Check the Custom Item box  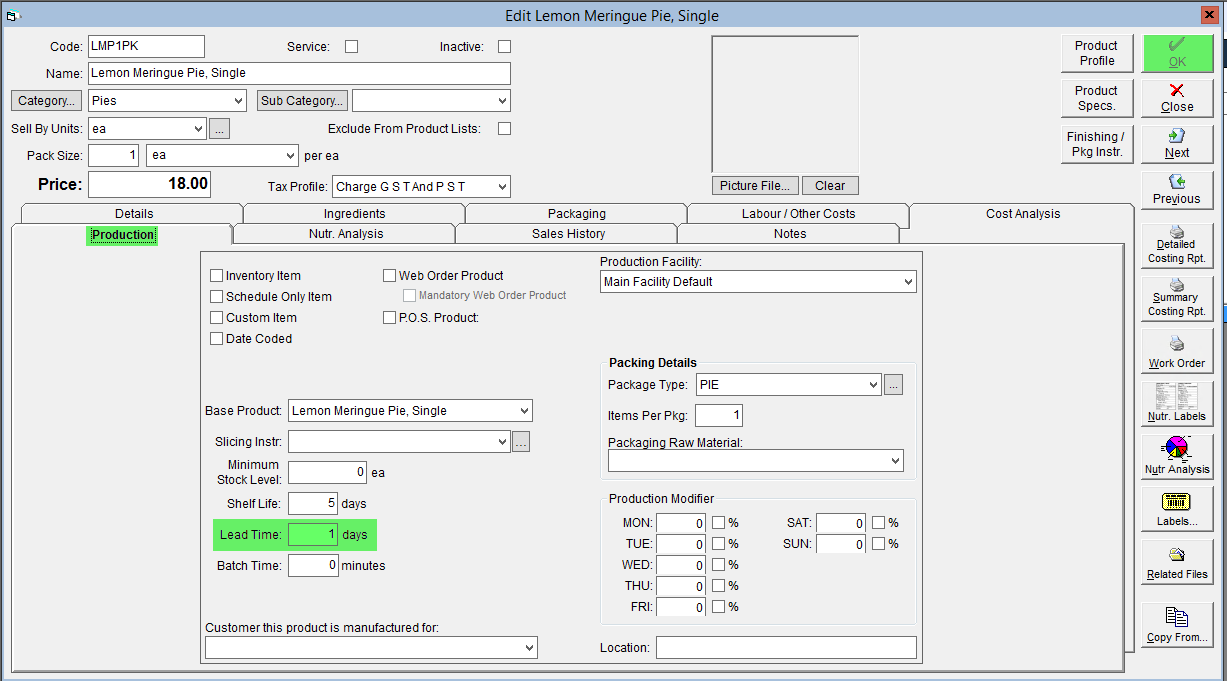pos(217,318)
